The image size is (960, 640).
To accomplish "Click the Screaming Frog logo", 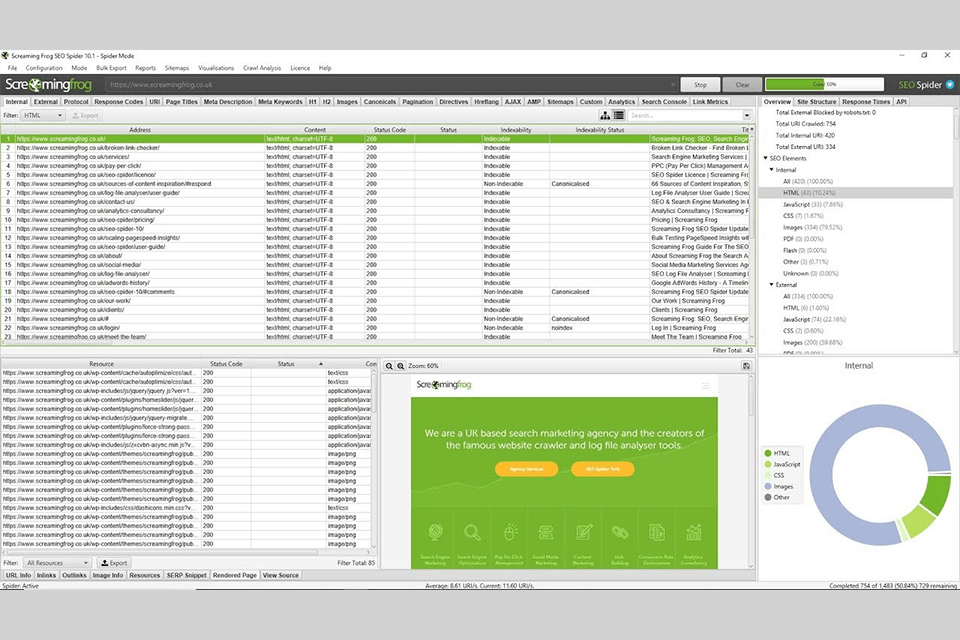I will [48, 85].
